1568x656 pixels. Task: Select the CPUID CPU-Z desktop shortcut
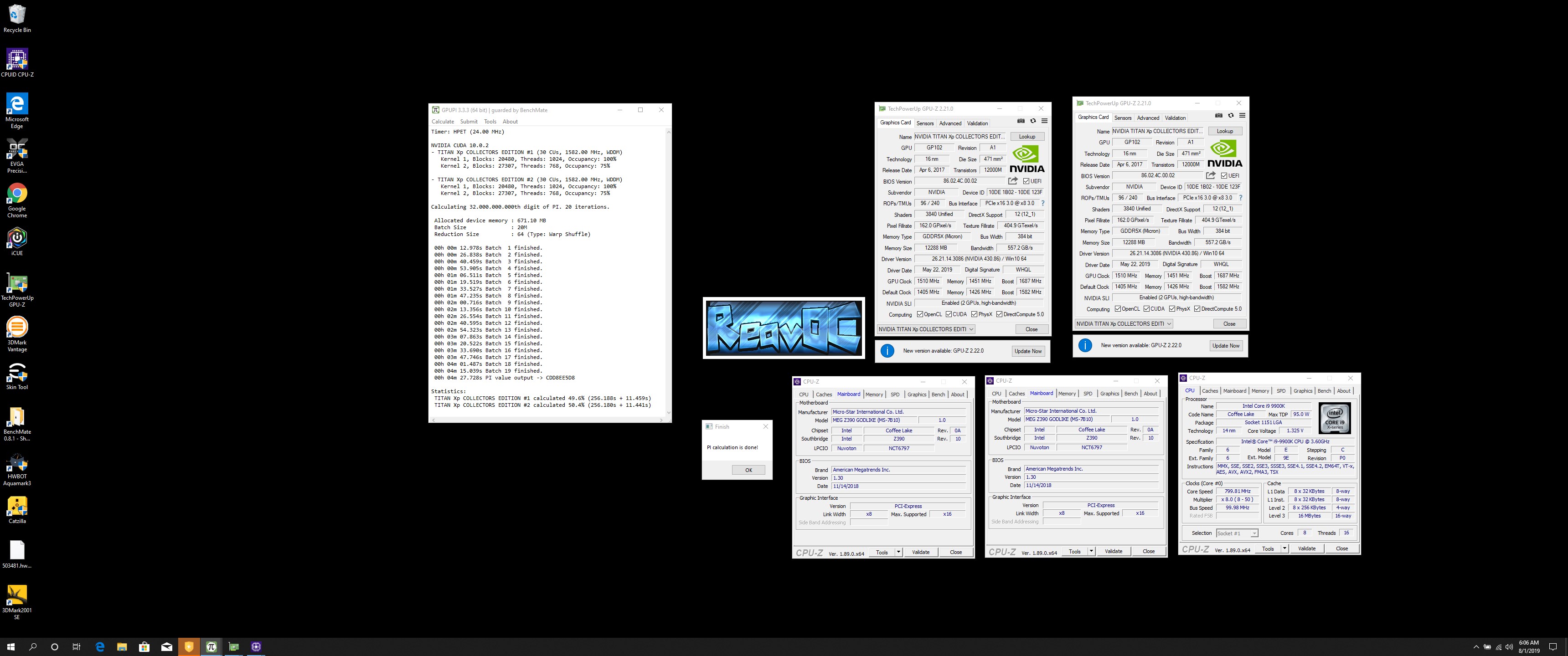(17, 63)
